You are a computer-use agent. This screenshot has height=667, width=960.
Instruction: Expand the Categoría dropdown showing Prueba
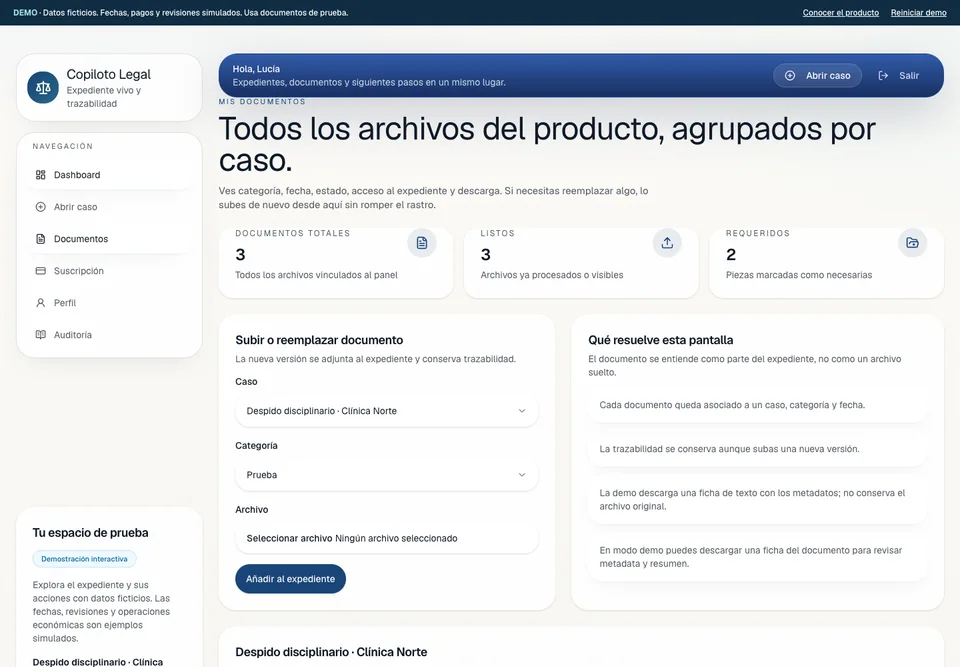click(x=386, y=475)
